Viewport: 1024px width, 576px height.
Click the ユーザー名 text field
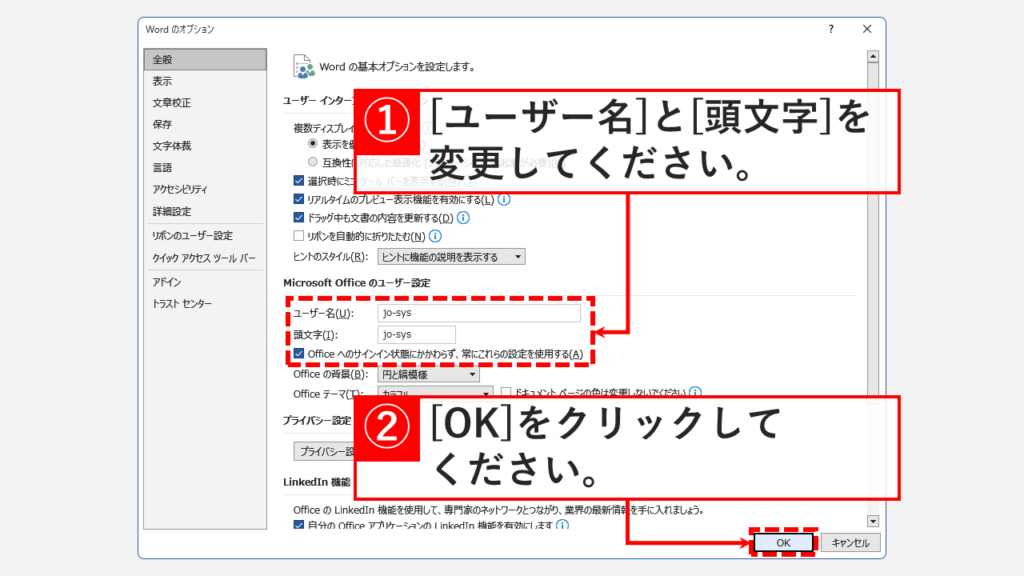[x=480, y=314]
